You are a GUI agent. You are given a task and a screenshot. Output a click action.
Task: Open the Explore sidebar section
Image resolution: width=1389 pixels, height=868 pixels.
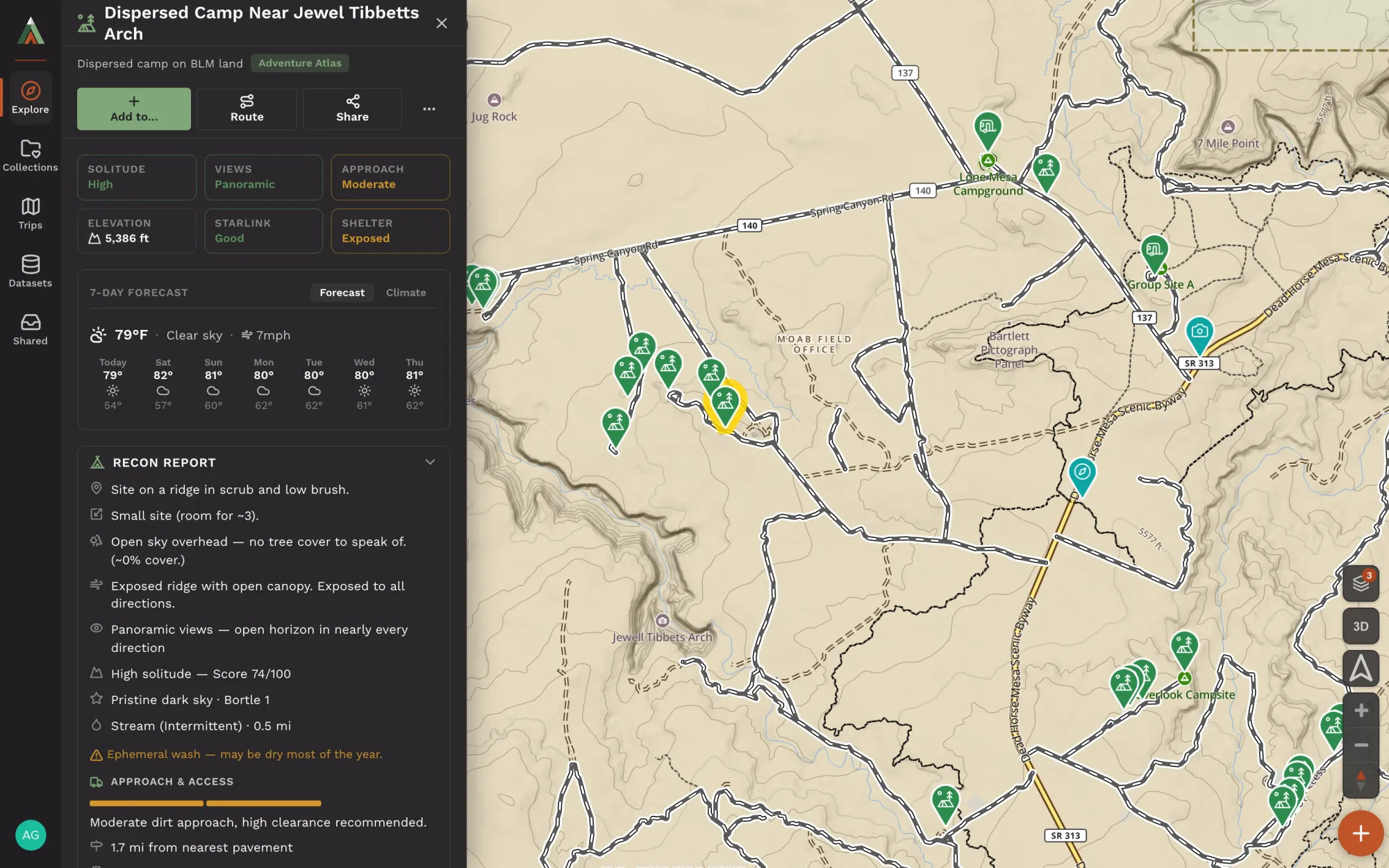click(31, 98)
